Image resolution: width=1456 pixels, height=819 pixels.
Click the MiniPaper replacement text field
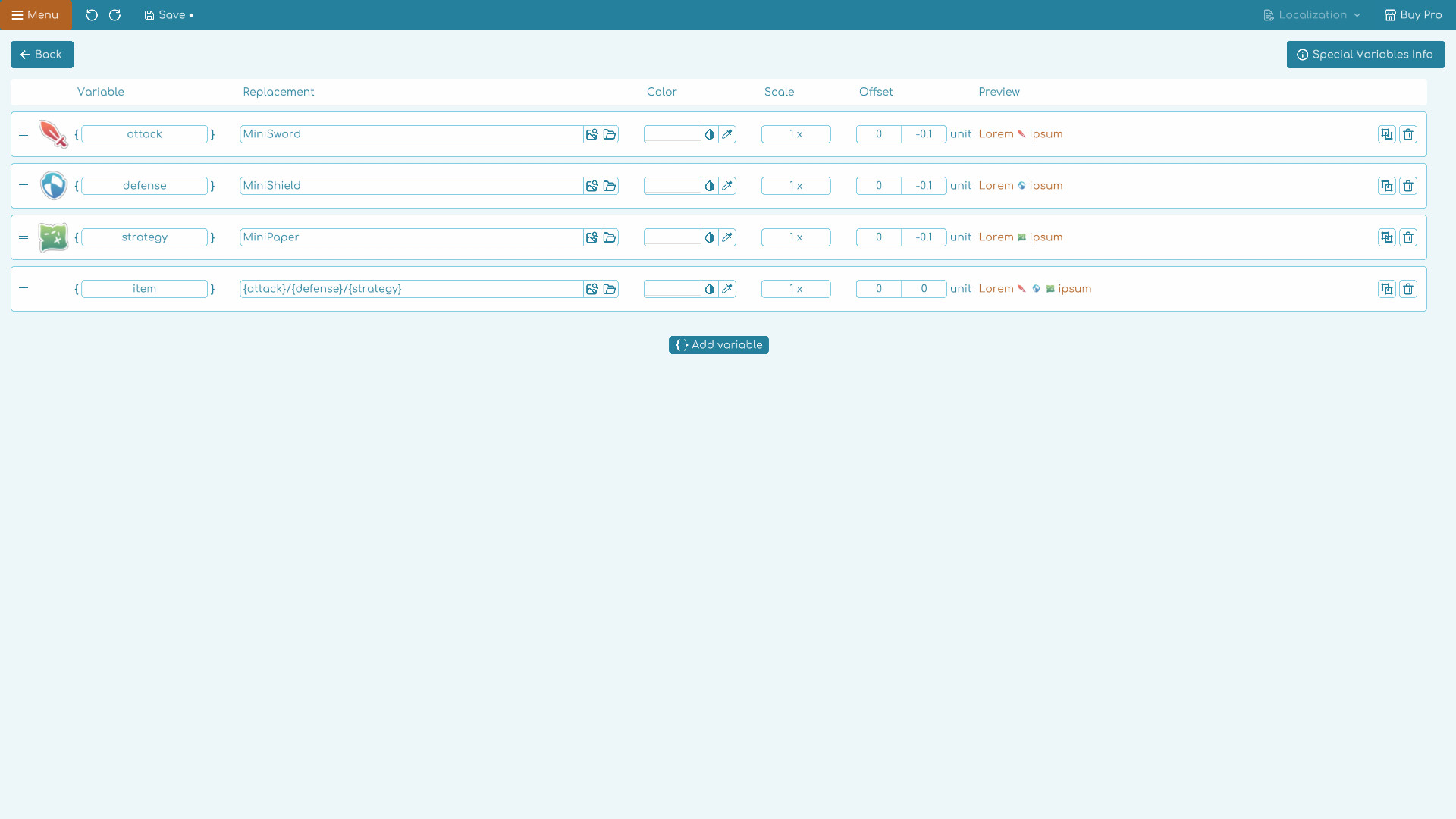tap(409, 237)
